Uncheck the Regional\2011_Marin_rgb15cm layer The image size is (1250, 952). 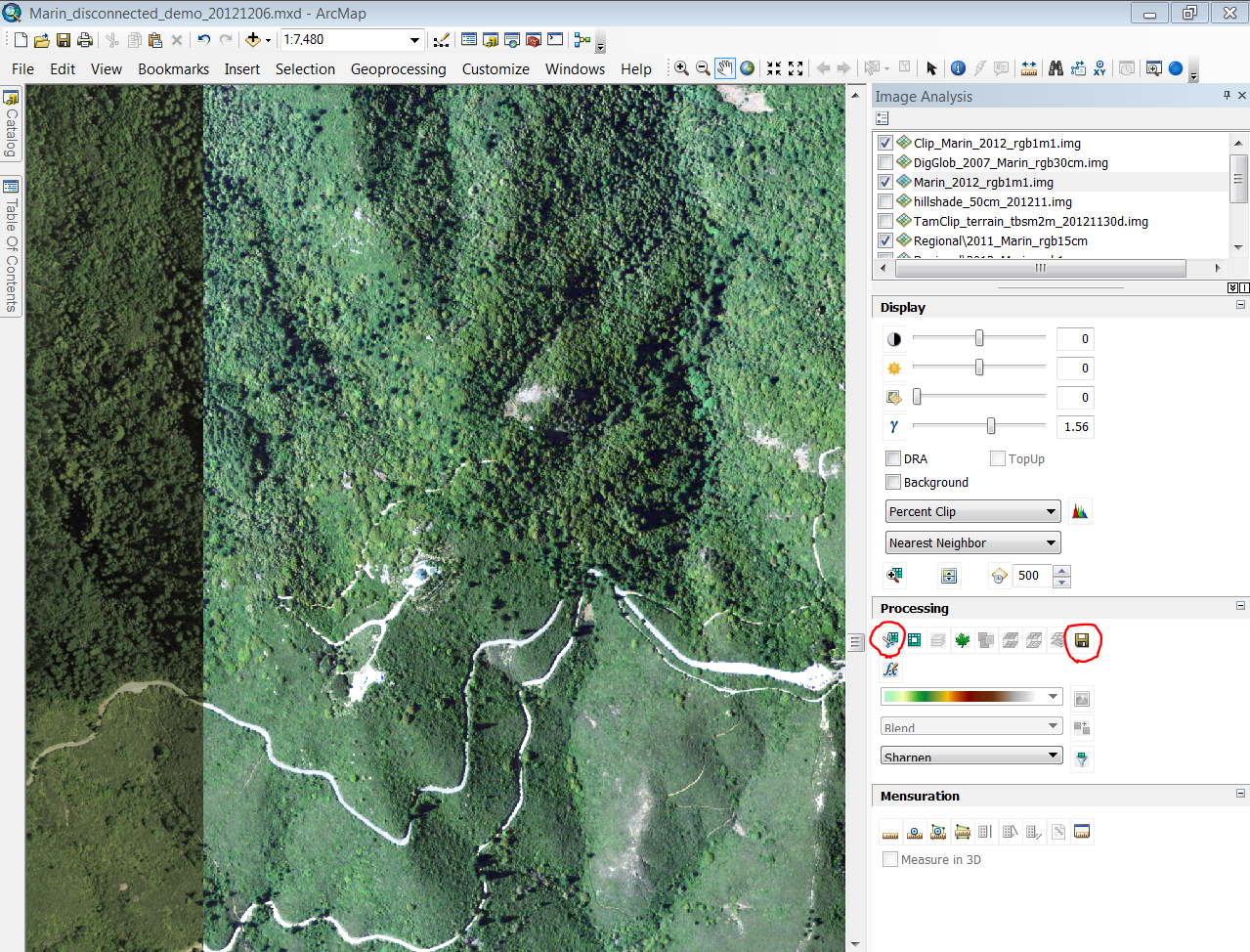point(885,240)
